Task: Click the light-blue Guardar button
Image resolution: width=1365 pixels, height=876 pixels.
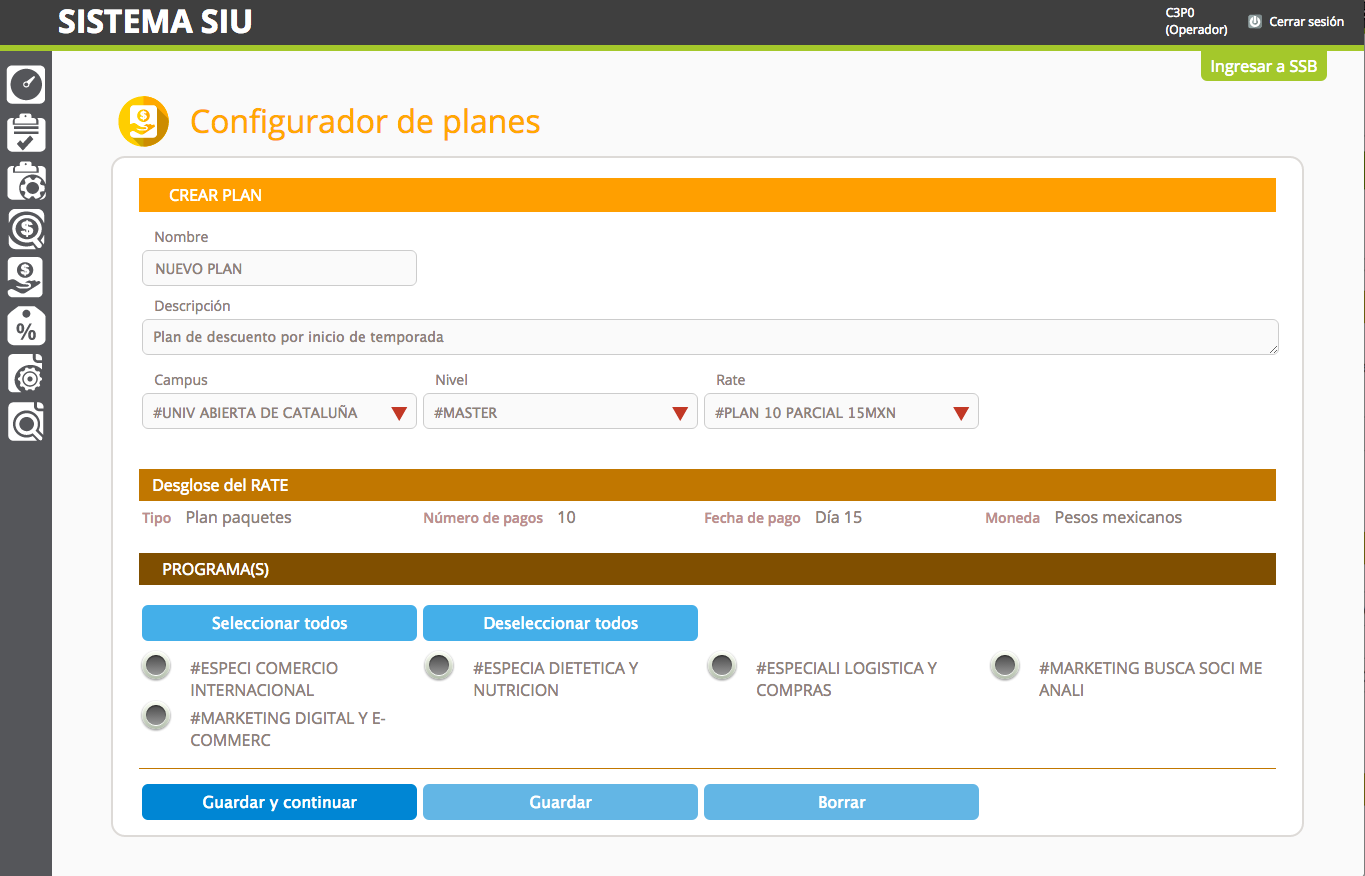Action: [x=560, y=802]
